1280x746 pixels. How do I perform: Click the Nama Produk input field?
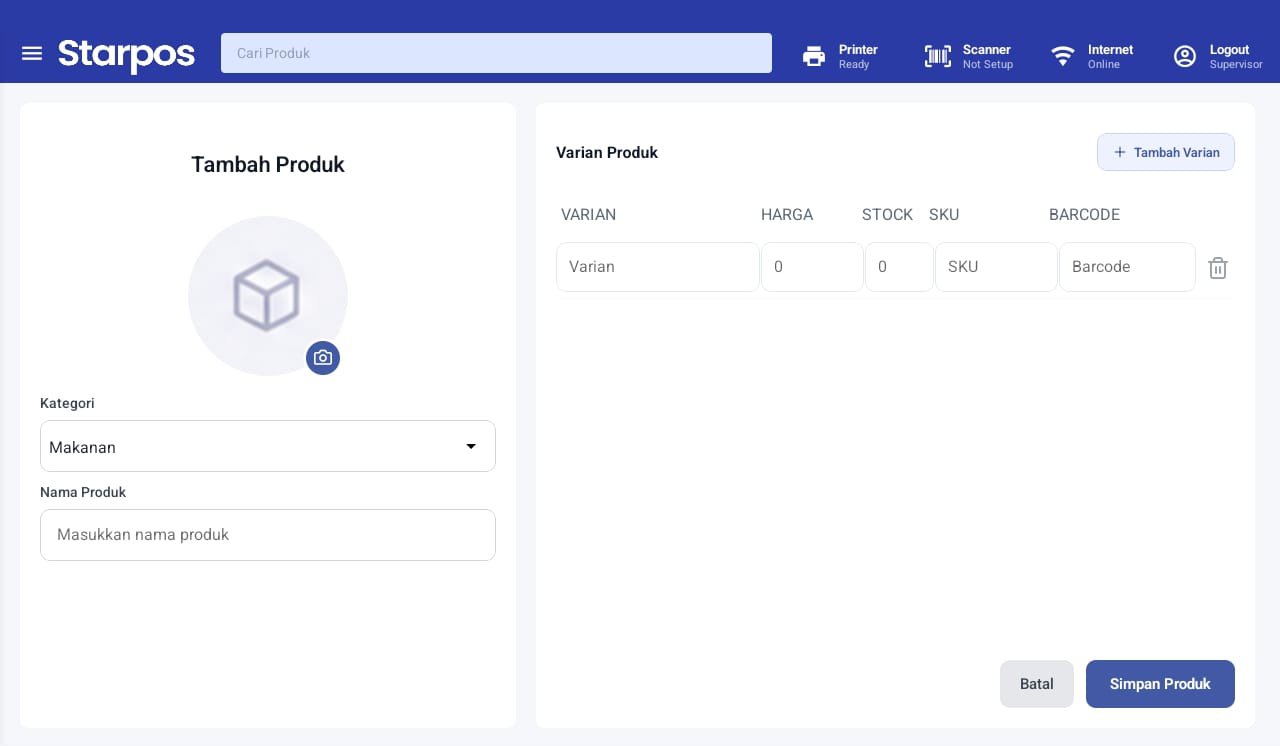pyautogui.click(x=268, y=535)
